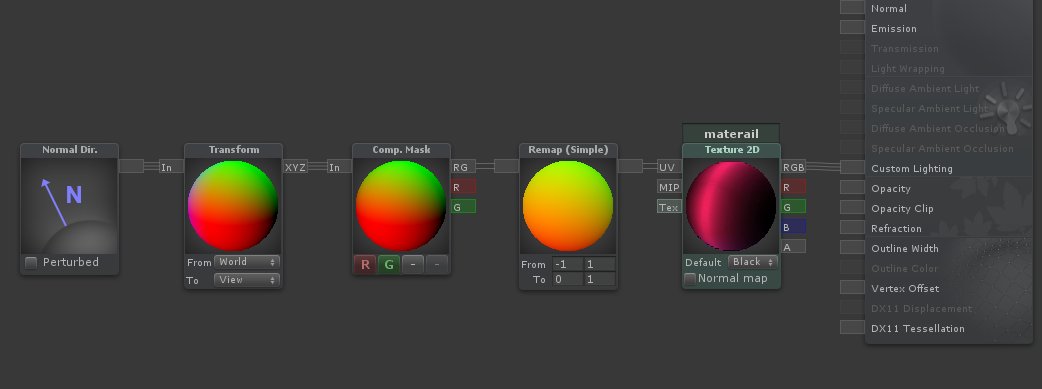This screenshot has height=389, width=1042.
Task: Click the Light Wrapping label on main node
Action: (908, 68)
